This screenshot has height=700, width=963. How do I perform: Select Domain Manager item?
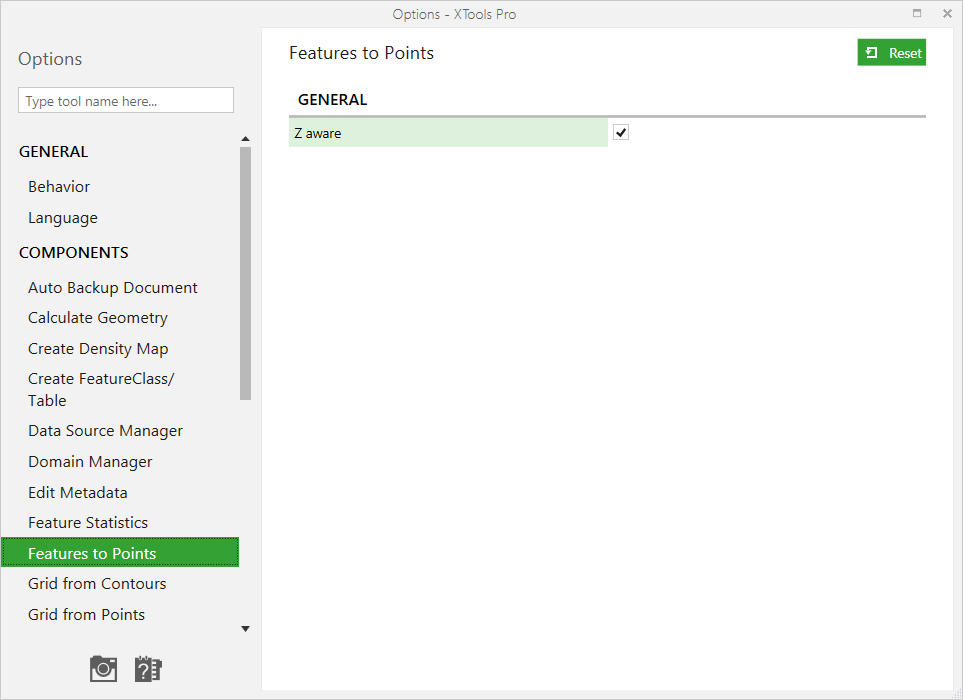pyautogui.click(x=90, y=462)
